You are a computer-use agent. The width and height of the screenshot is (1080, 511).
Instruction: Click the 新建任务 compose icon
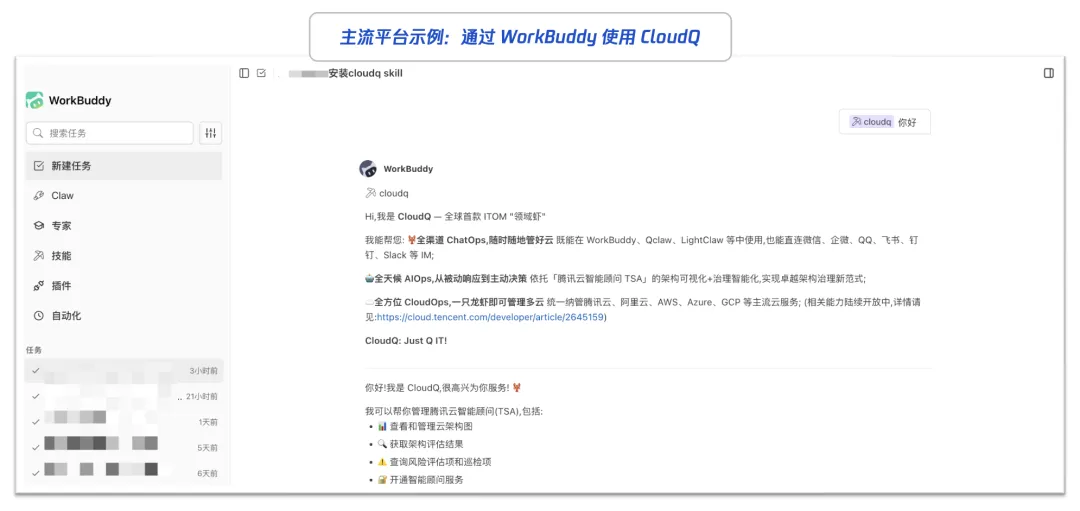39,166
